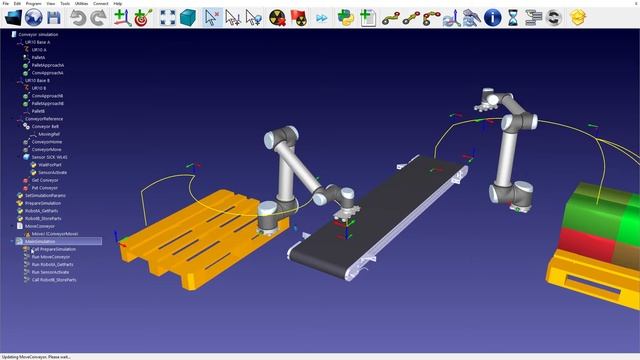The image size is (640, 360).
Task: Switch to isometric cube view
Action: [x=188, y=18]
